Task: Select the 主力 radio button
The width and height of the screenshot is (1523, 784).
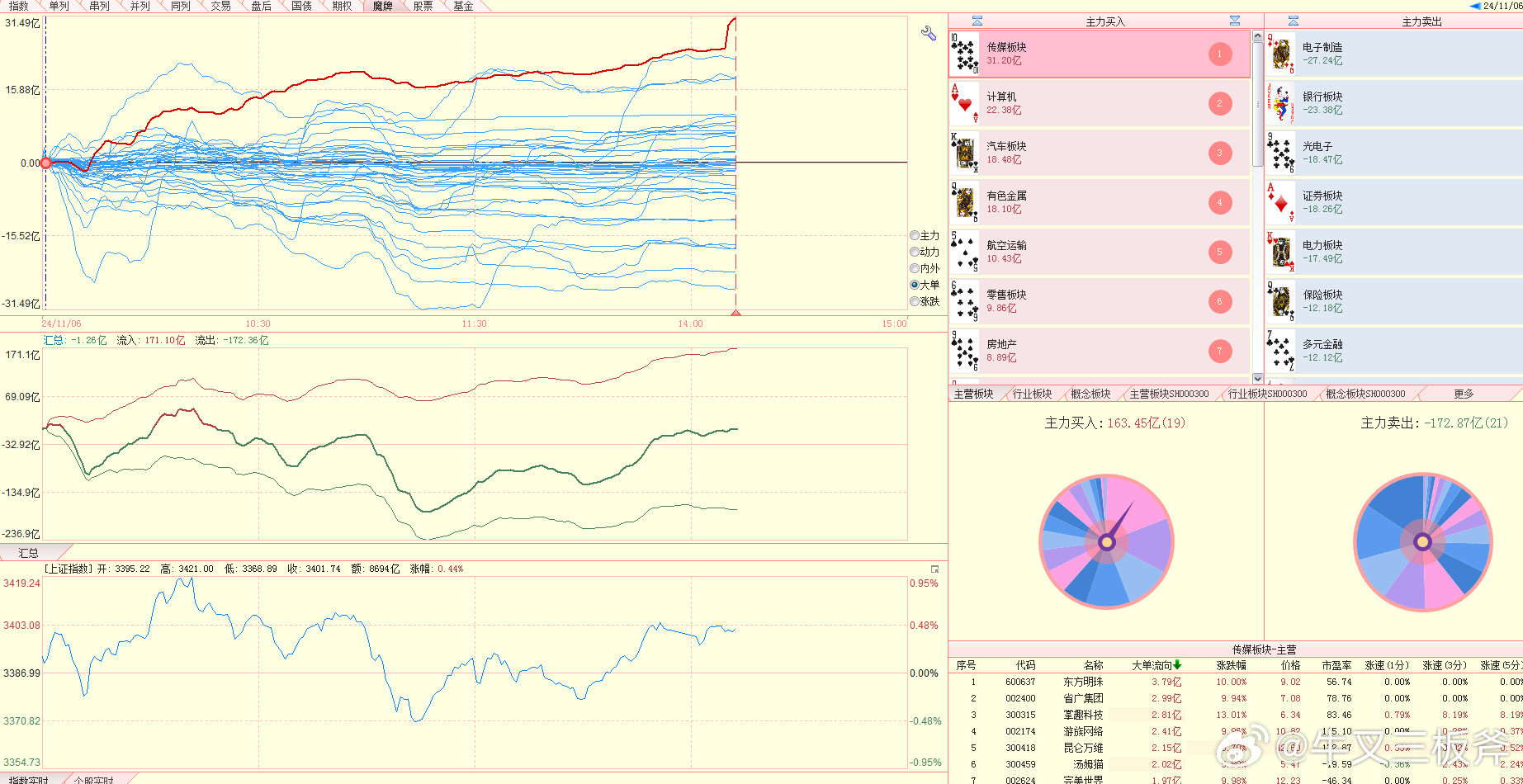Action: pyautogui.click(x=915, y=235)
